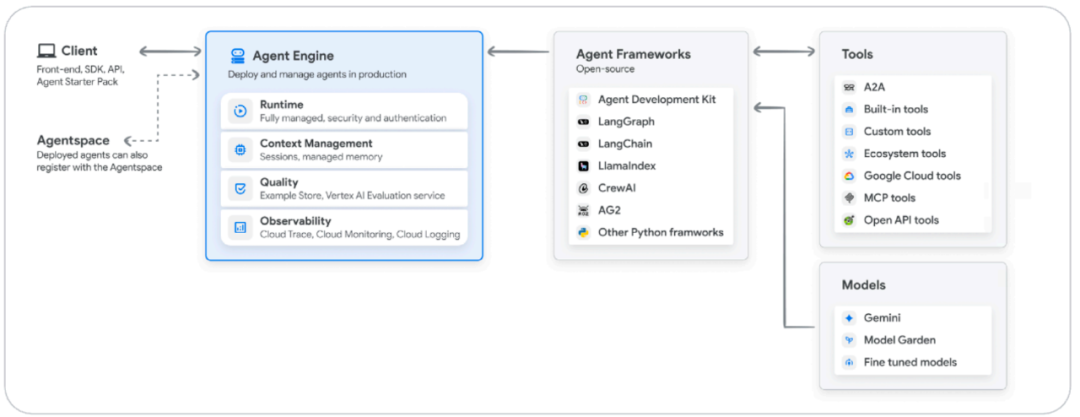
Task: Click the Custom tools icon
Action: 849,131
